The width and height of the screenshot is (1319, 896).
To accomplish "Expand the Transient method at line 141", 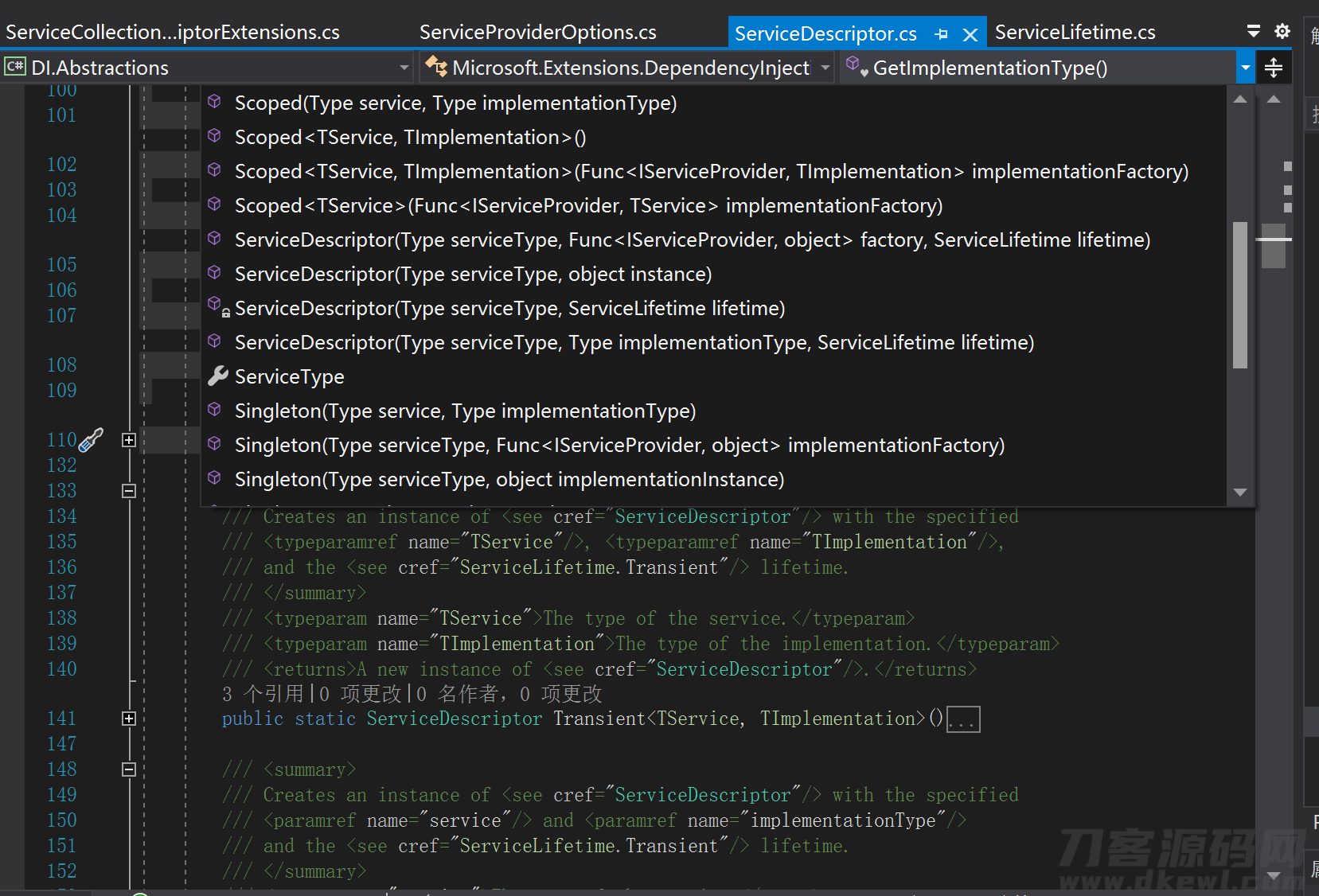I will point(129,719).
